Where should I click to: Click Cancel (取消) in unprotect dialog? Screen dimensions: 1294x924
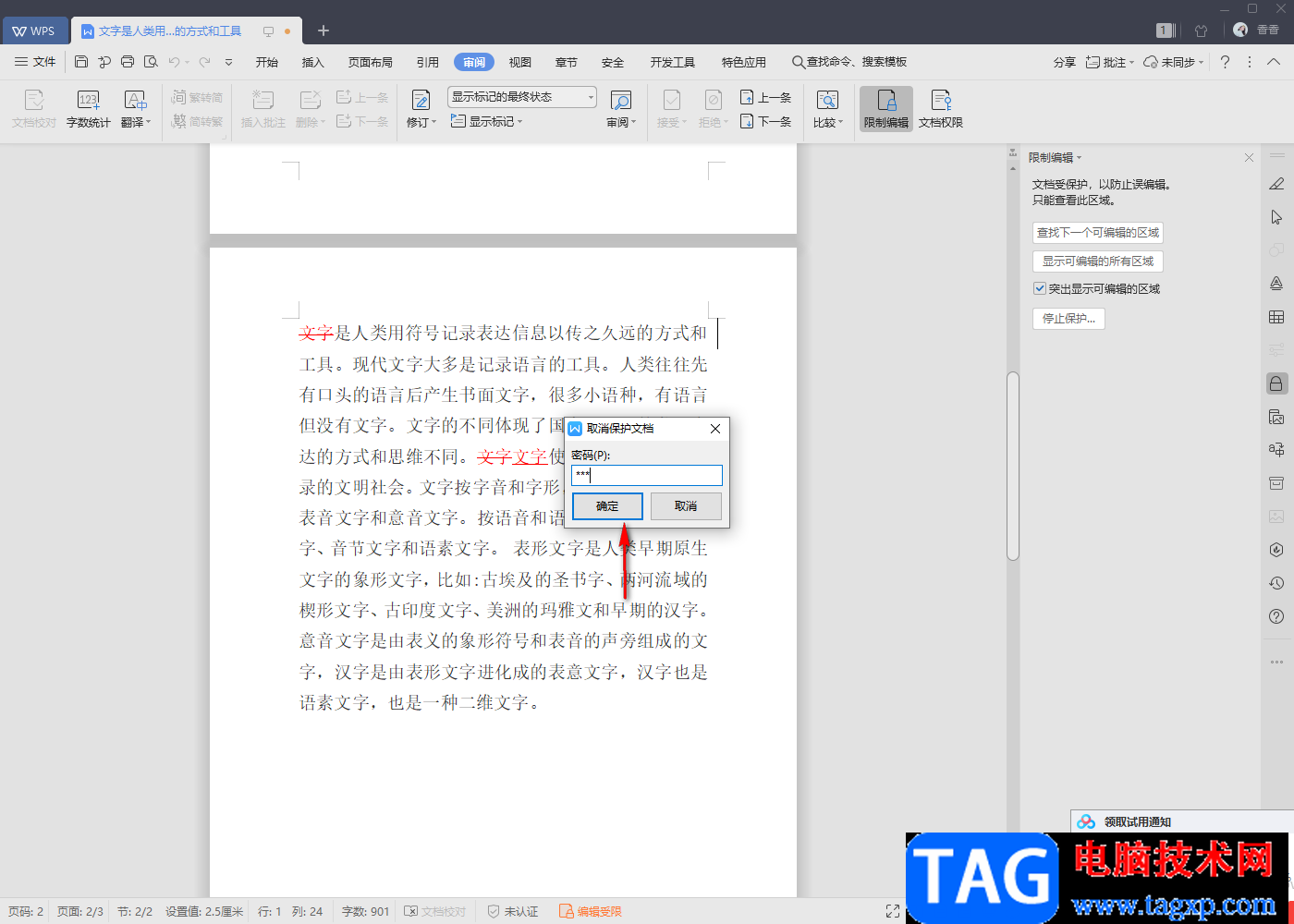(x=686, y=505)
